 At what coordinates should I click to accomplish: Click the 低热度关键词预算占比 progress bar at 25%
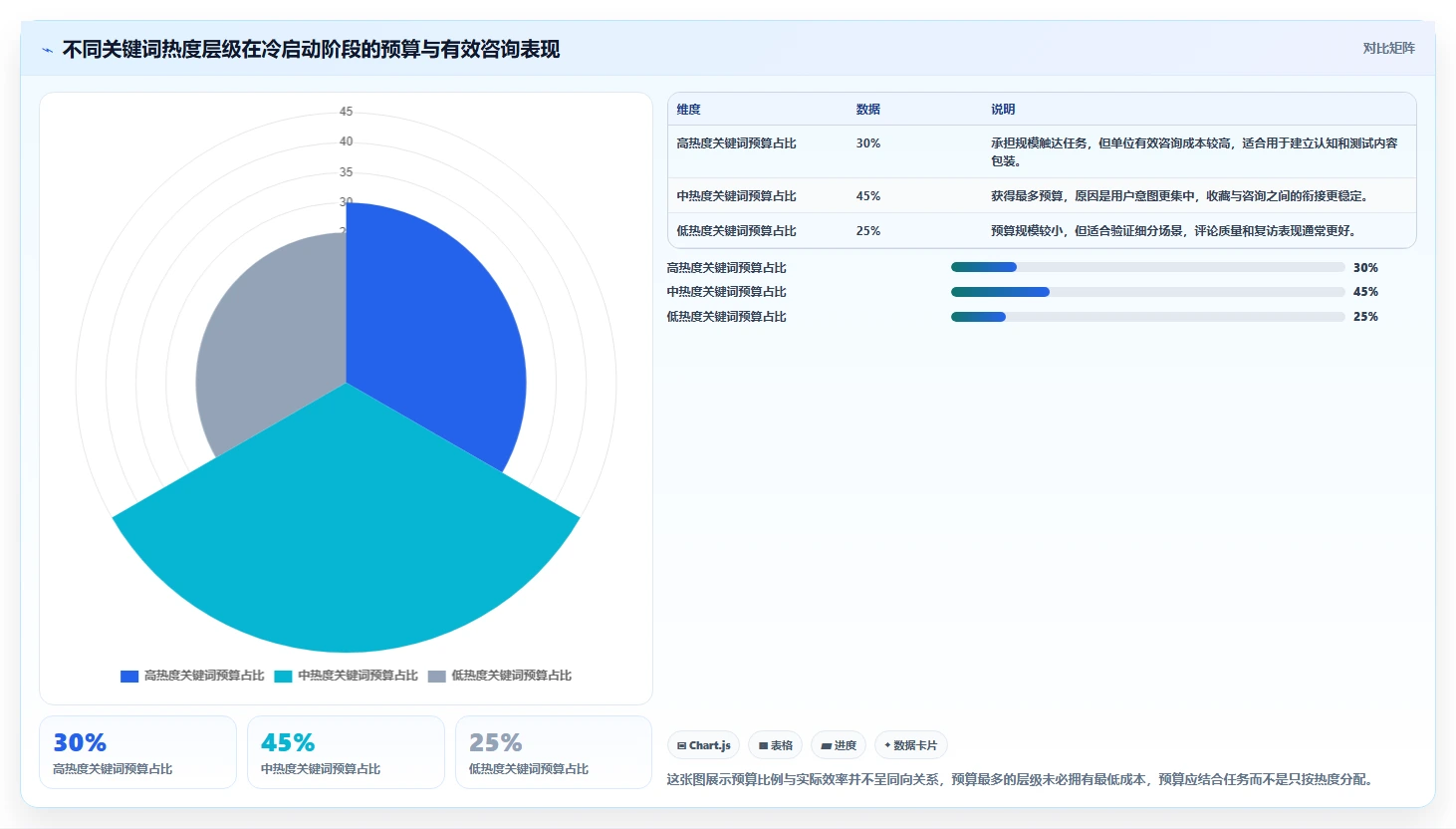1147,317
